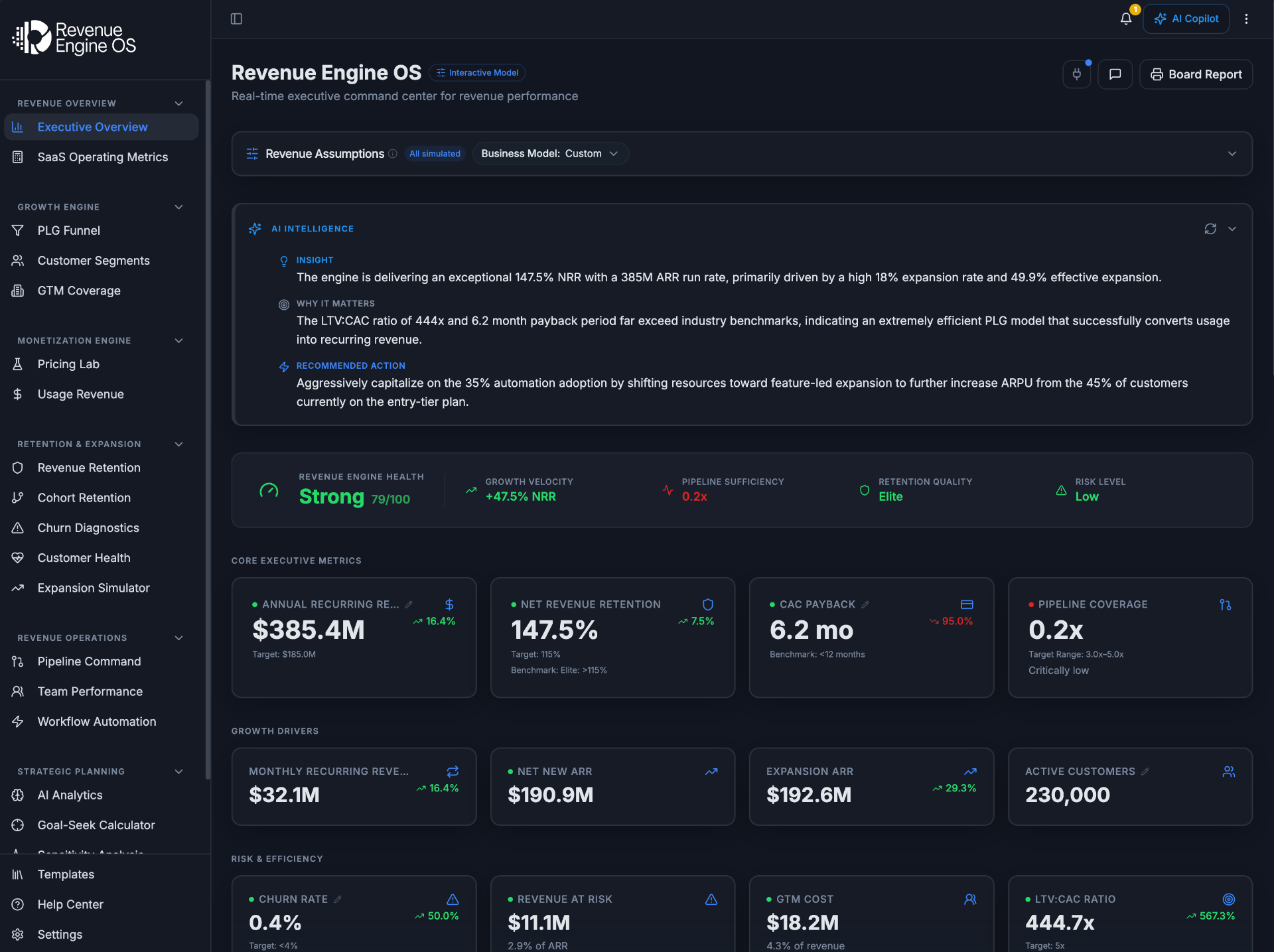The height and width of the screenshot is (952, 1274).
Task: Edit CAC Payback pencil icon
Action: [865, 604]
